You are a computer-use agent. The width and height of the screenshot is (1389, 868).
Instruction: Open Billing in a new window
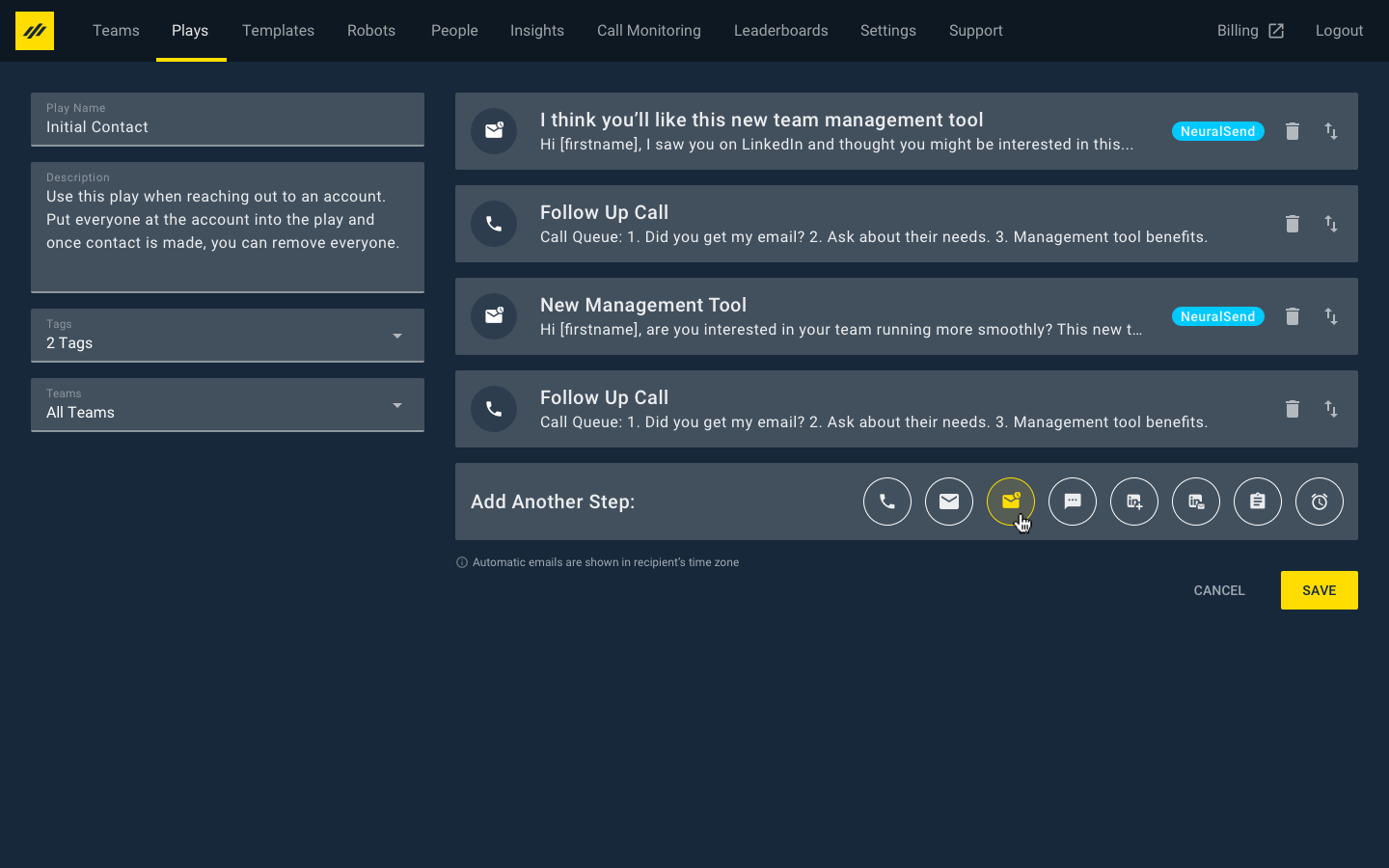1250,30
